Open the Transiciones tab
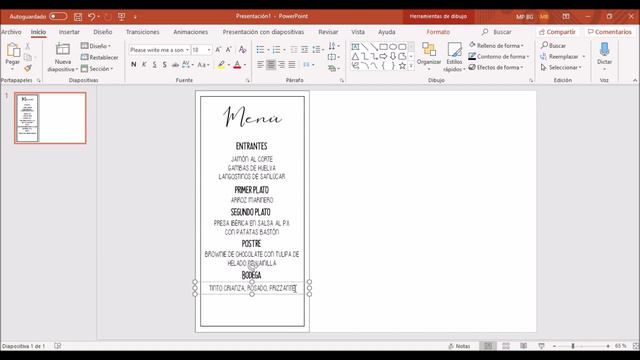This screenshot has width=640, height=360. (x=142, y=32)
